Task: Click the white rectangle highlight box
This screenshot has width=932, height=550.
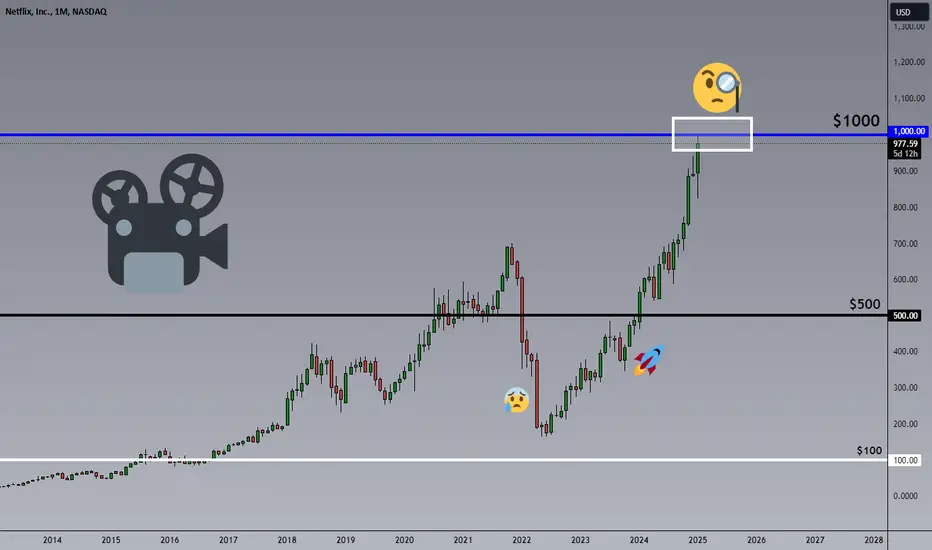Action: (x=712, y=134)
